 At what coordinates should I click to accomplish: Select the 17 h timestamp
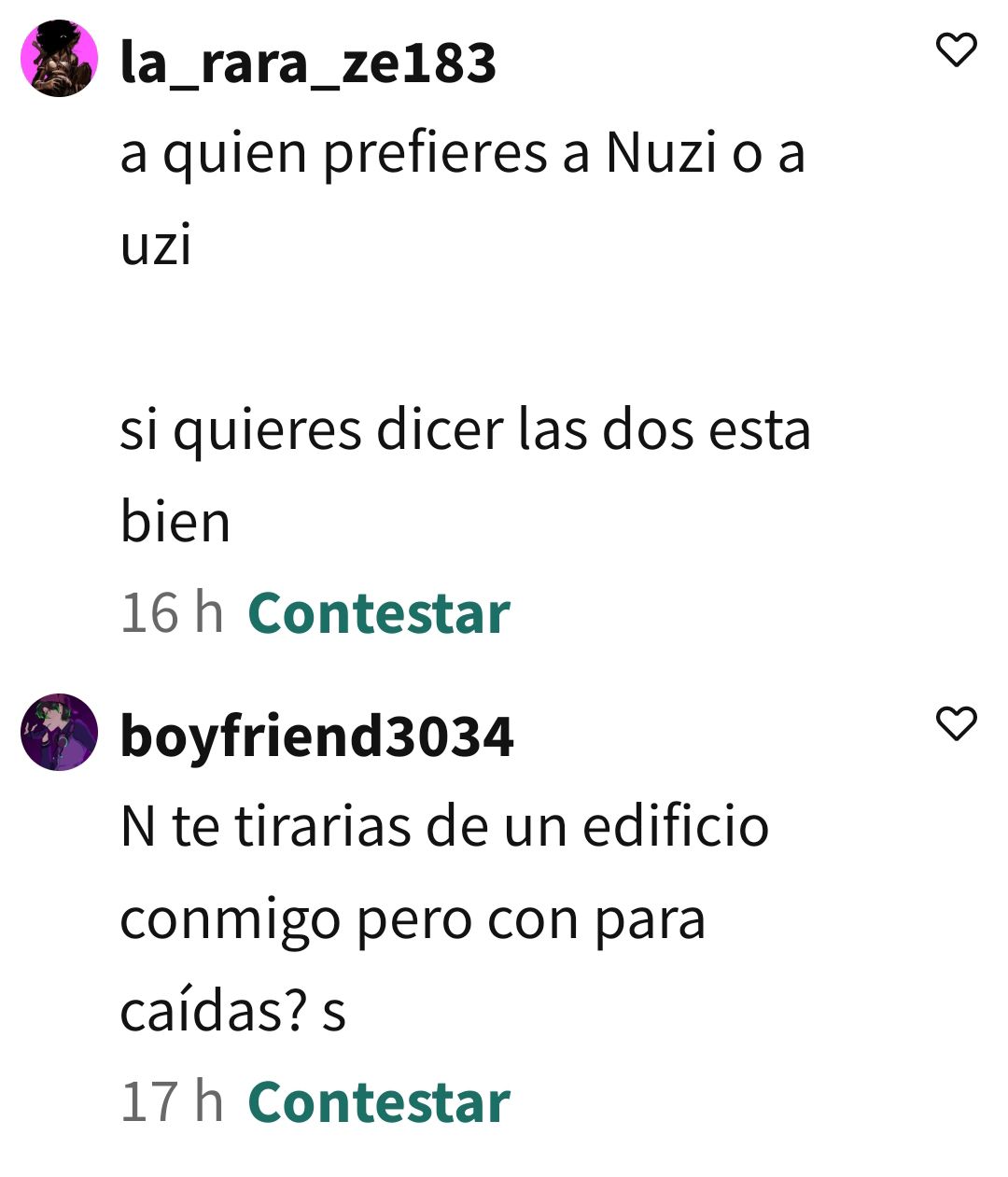(x=172, y=1101)
